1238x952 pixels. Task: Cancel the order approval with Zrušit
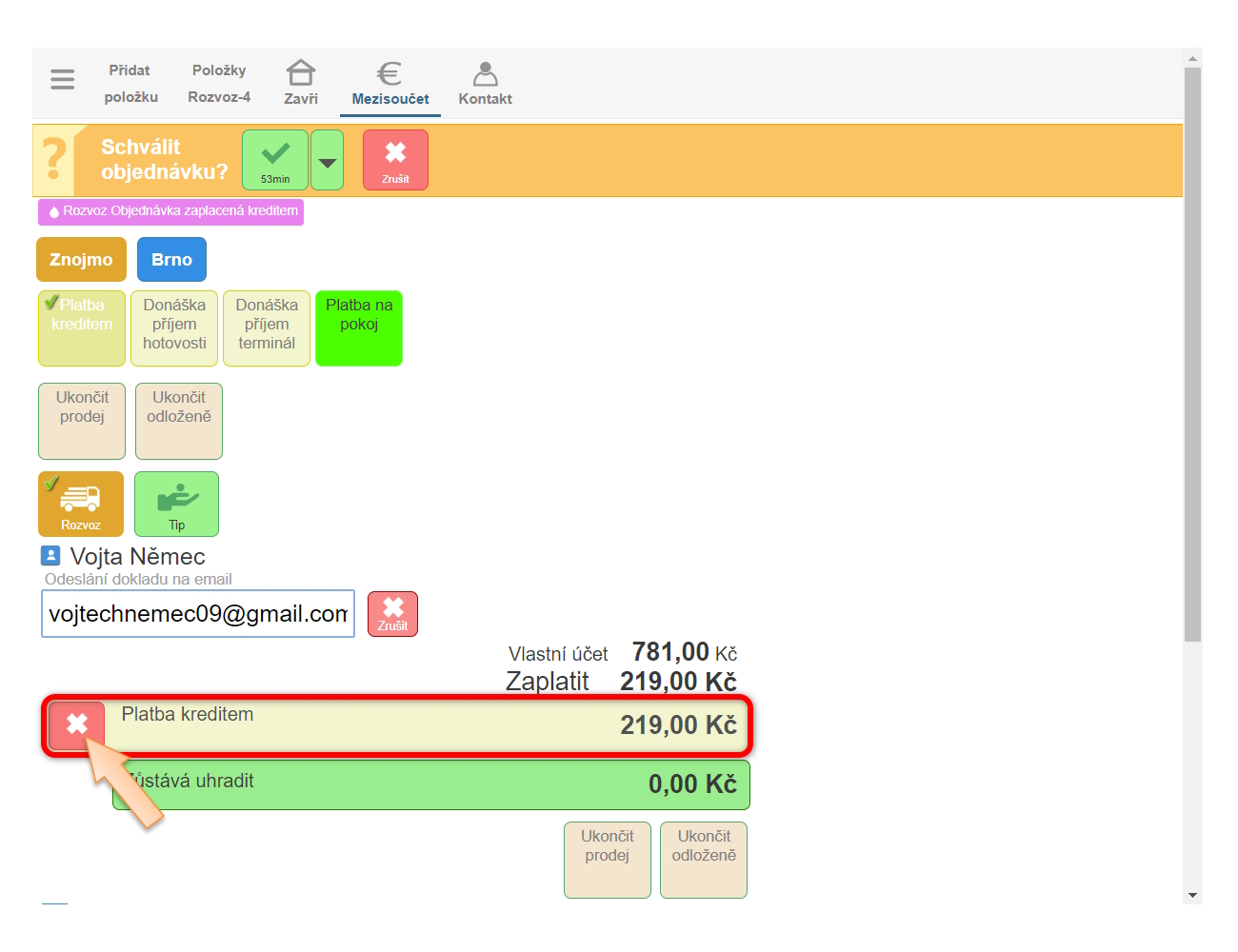tap(395, 160)
